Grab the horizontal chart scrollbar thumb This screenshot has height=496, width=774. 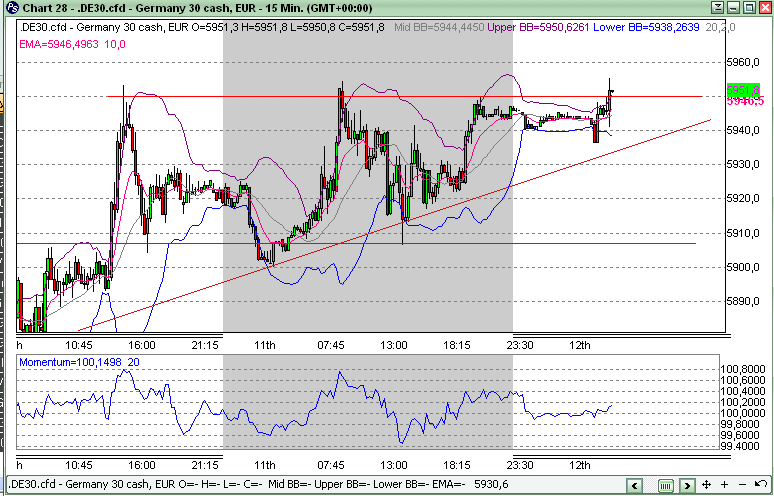point(665,486)
